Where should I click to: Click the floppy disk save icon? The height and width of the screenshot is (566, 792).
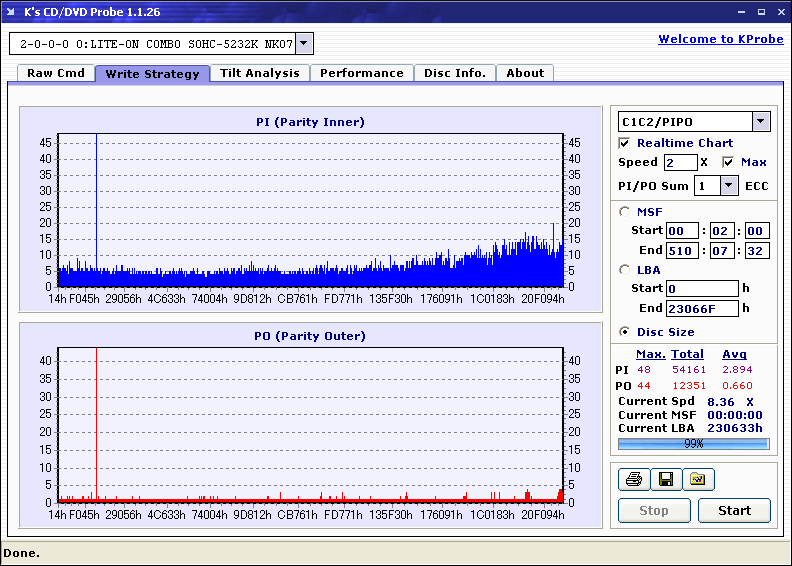click(665, 480)
